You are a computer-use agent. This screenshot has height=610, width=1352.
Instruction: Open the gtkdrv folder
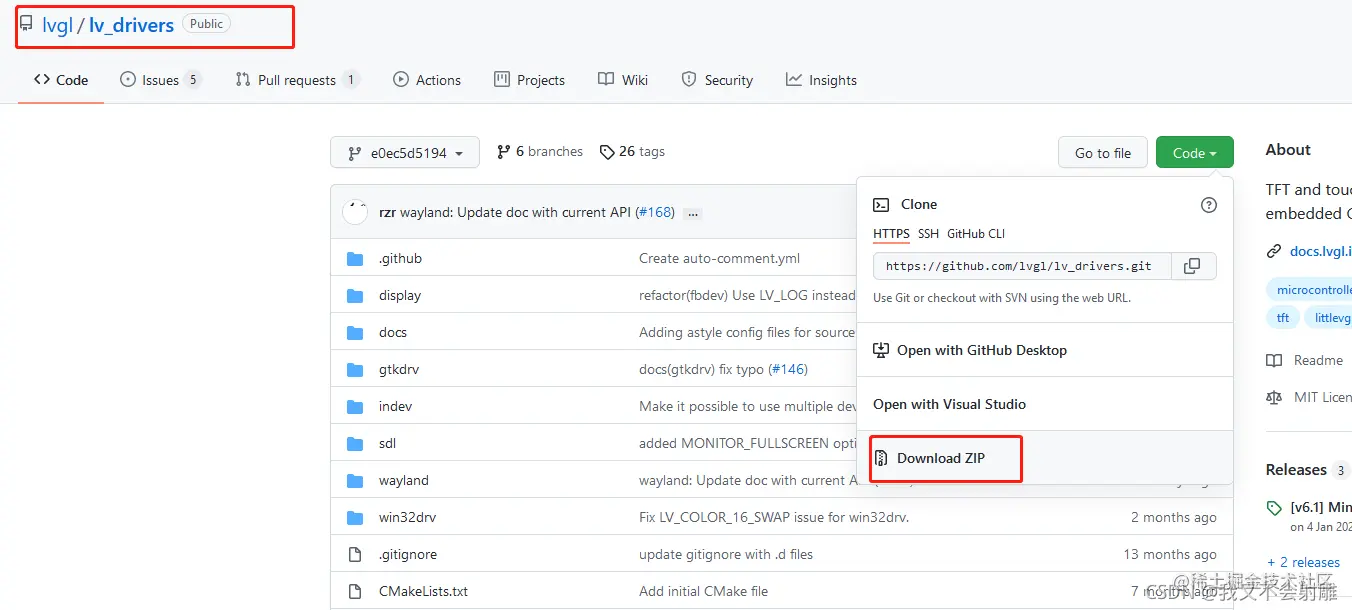[x=399, y=369]
